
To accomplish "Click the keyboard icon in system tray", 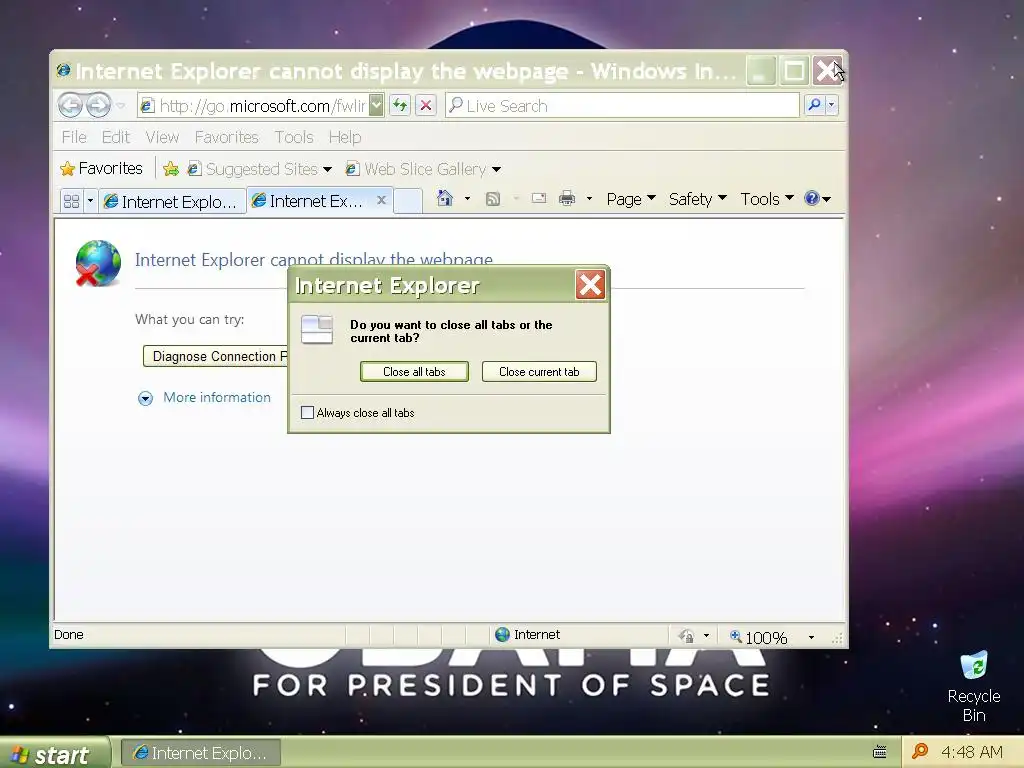I will [880, 752].
